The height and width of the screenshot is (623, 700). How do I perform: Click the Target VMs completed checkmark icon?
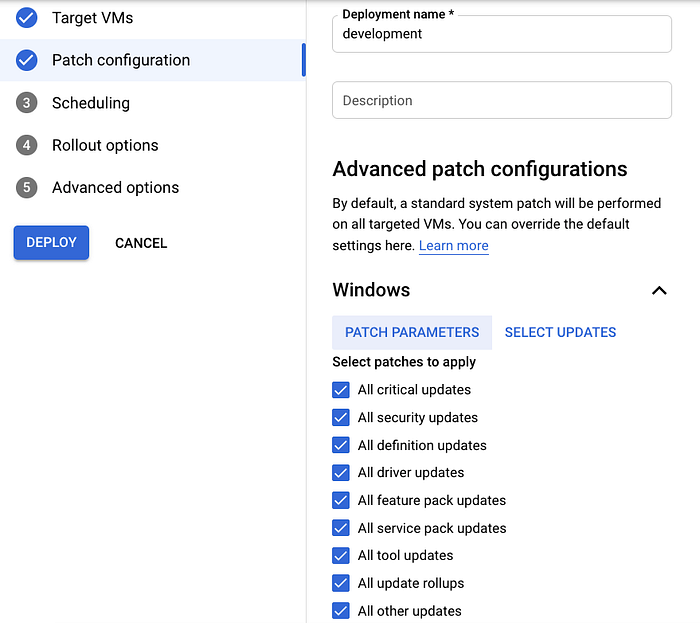tap(27, 17)
